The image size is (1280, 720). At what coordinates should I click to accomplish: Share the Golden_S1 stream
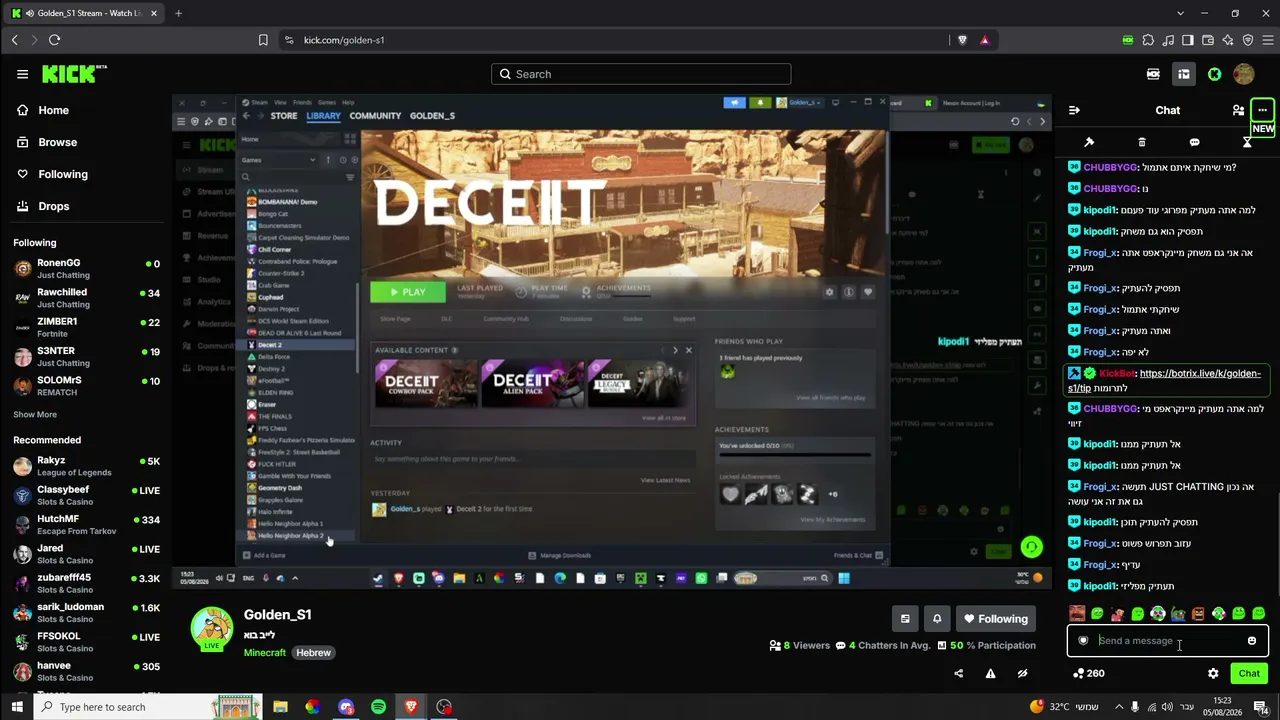[x=959, y=674]
